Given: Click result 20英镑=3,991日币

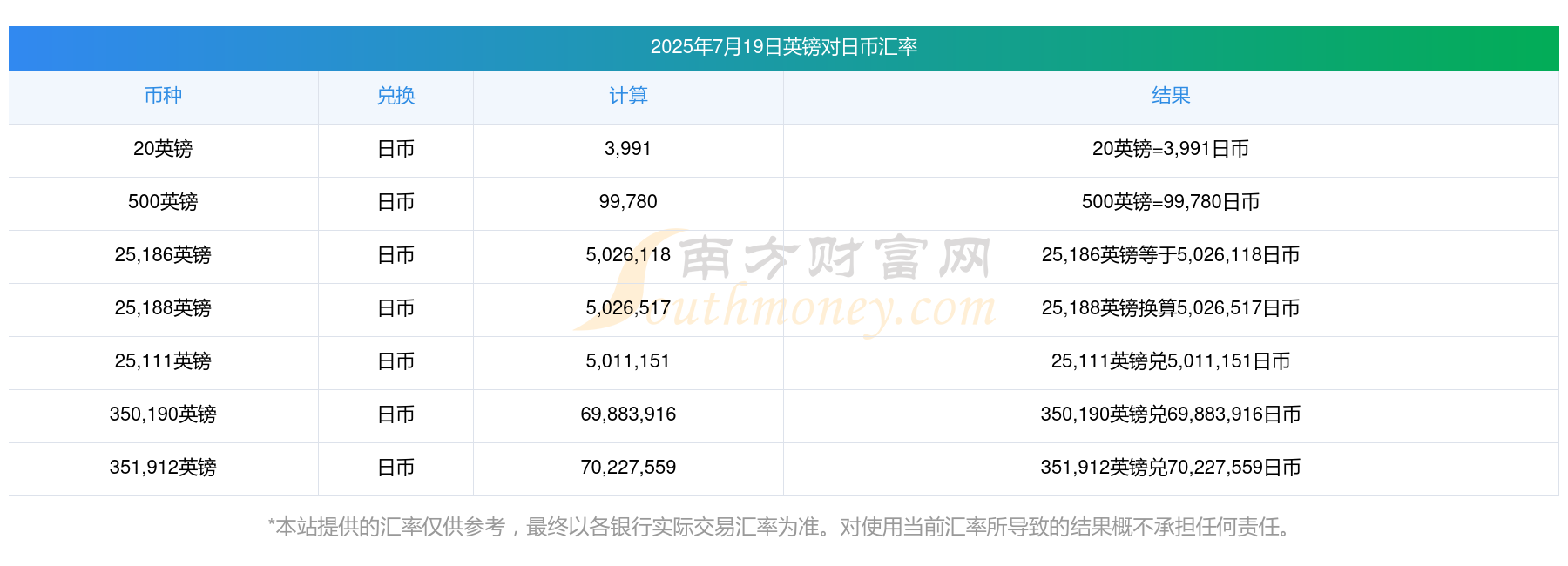Looking at the screenshot, I should pyautogui.click(x=1171, y=149).
